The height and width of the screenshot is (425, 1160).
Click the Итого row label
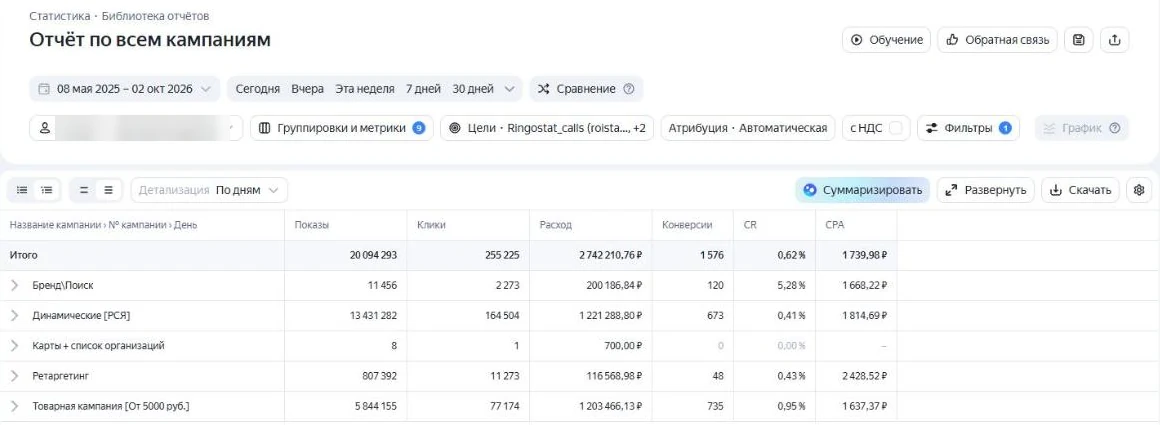pos(24,255)
